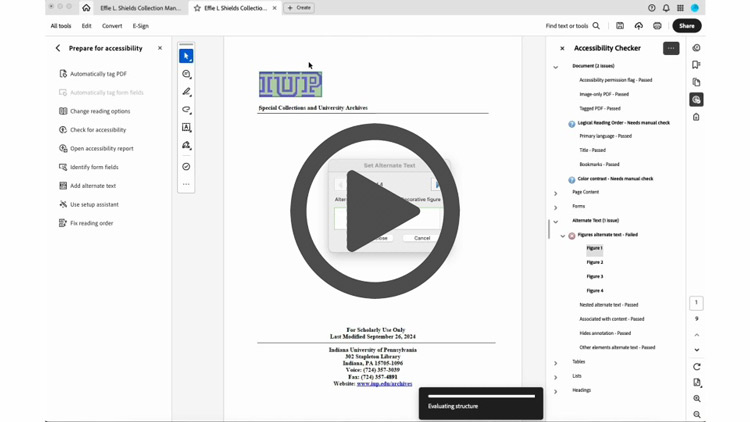Image resolution: width=750 pixels, height=422 pixels.
Task: Expand the Headings section
Action: (x=556, y=391)
